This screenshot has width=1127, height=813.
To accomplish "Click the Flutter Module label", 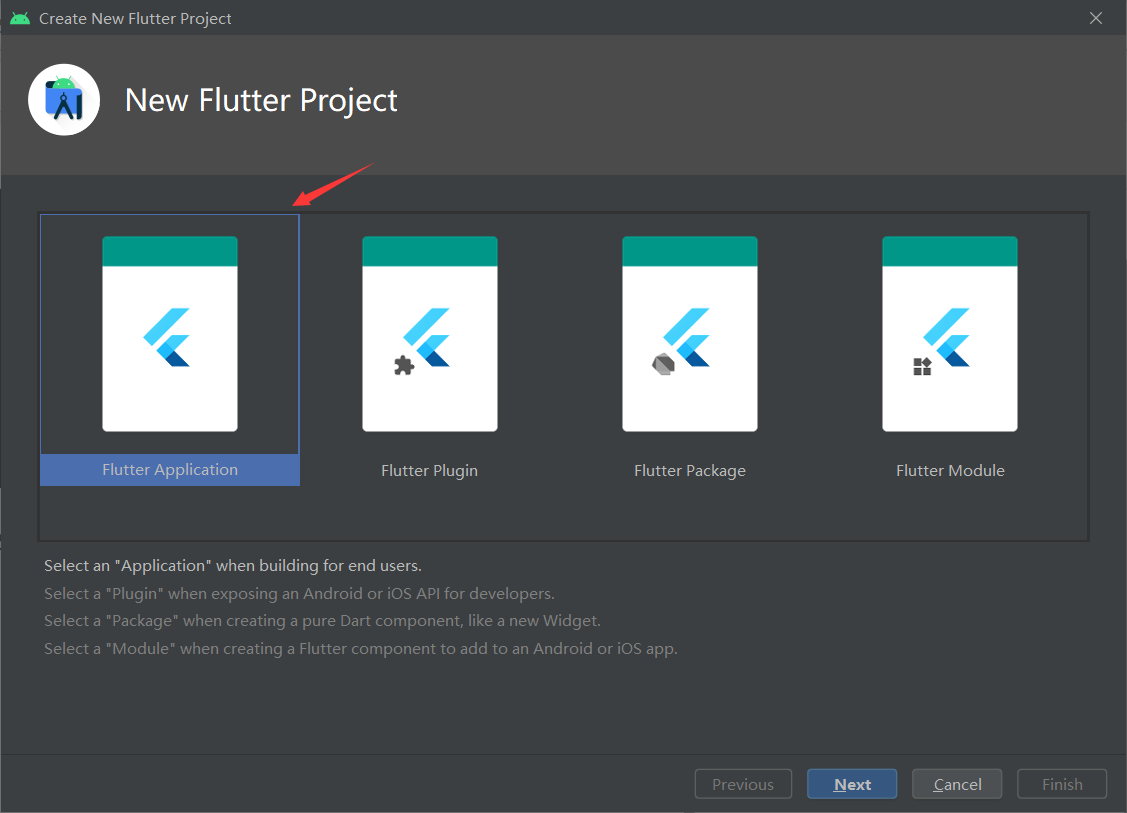I will (950, 471).
